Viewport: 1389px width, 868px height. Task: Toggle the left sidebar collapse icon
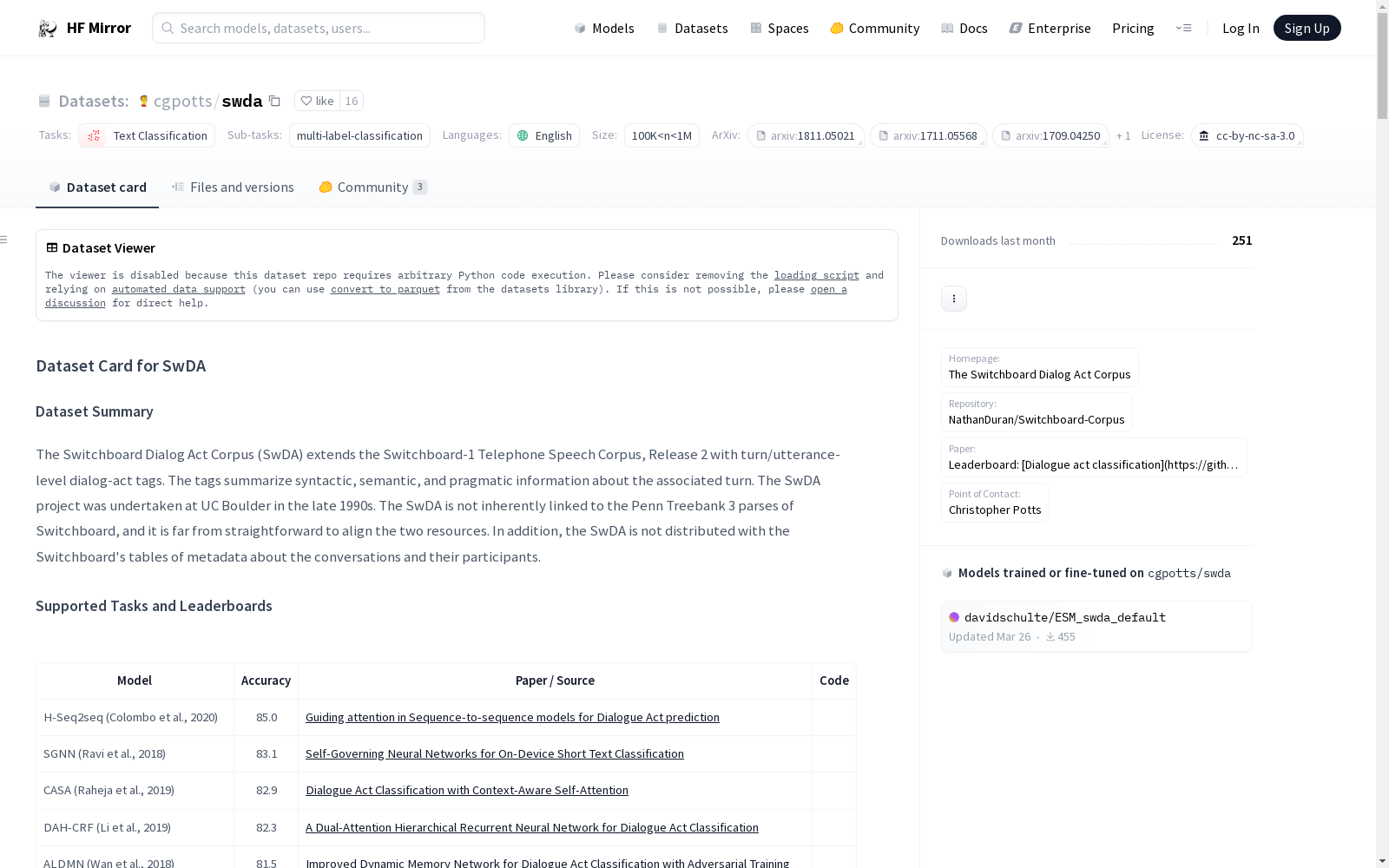4,240
